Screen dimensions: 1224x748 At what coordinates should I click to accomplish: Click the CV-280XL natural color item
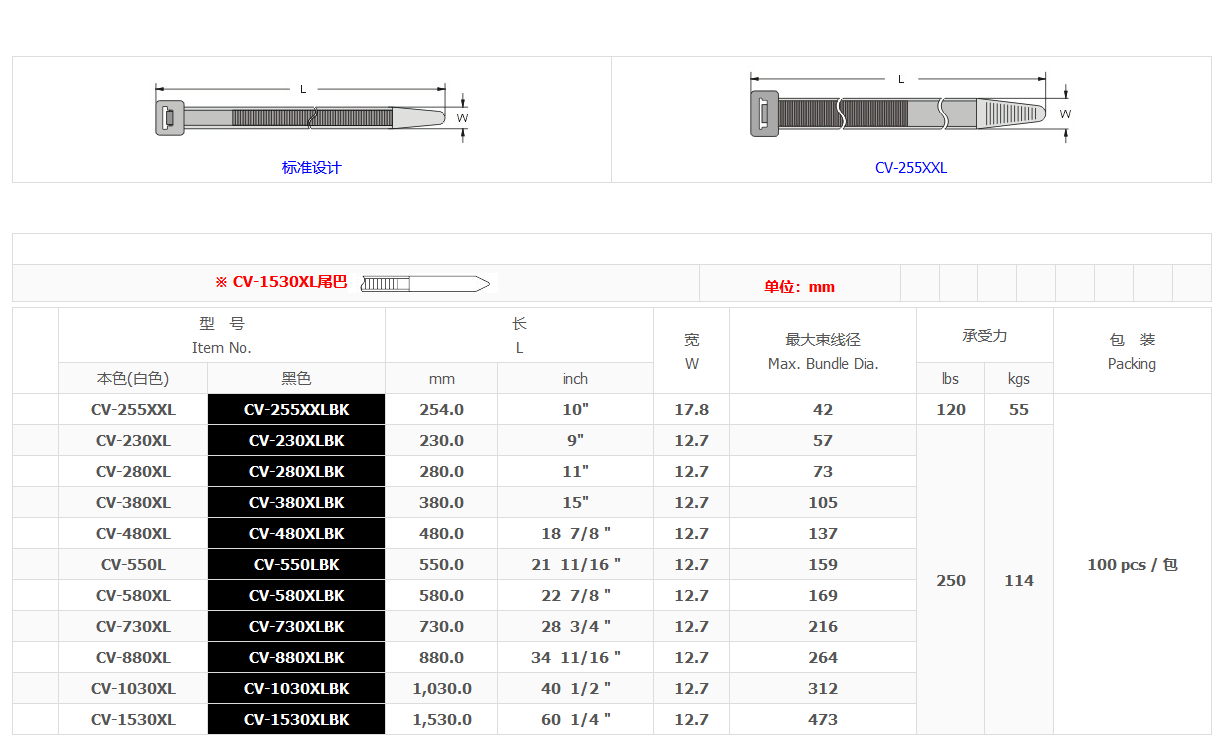(x=133, y=471)
